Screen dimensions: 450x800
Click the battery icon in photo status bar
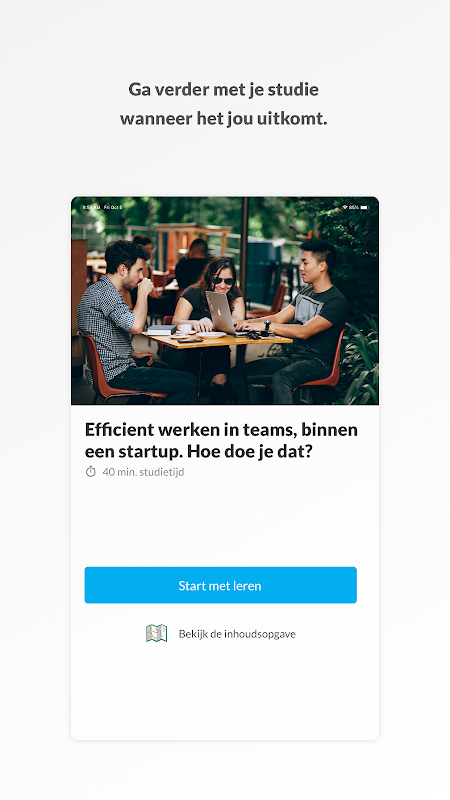click(365, 207)
